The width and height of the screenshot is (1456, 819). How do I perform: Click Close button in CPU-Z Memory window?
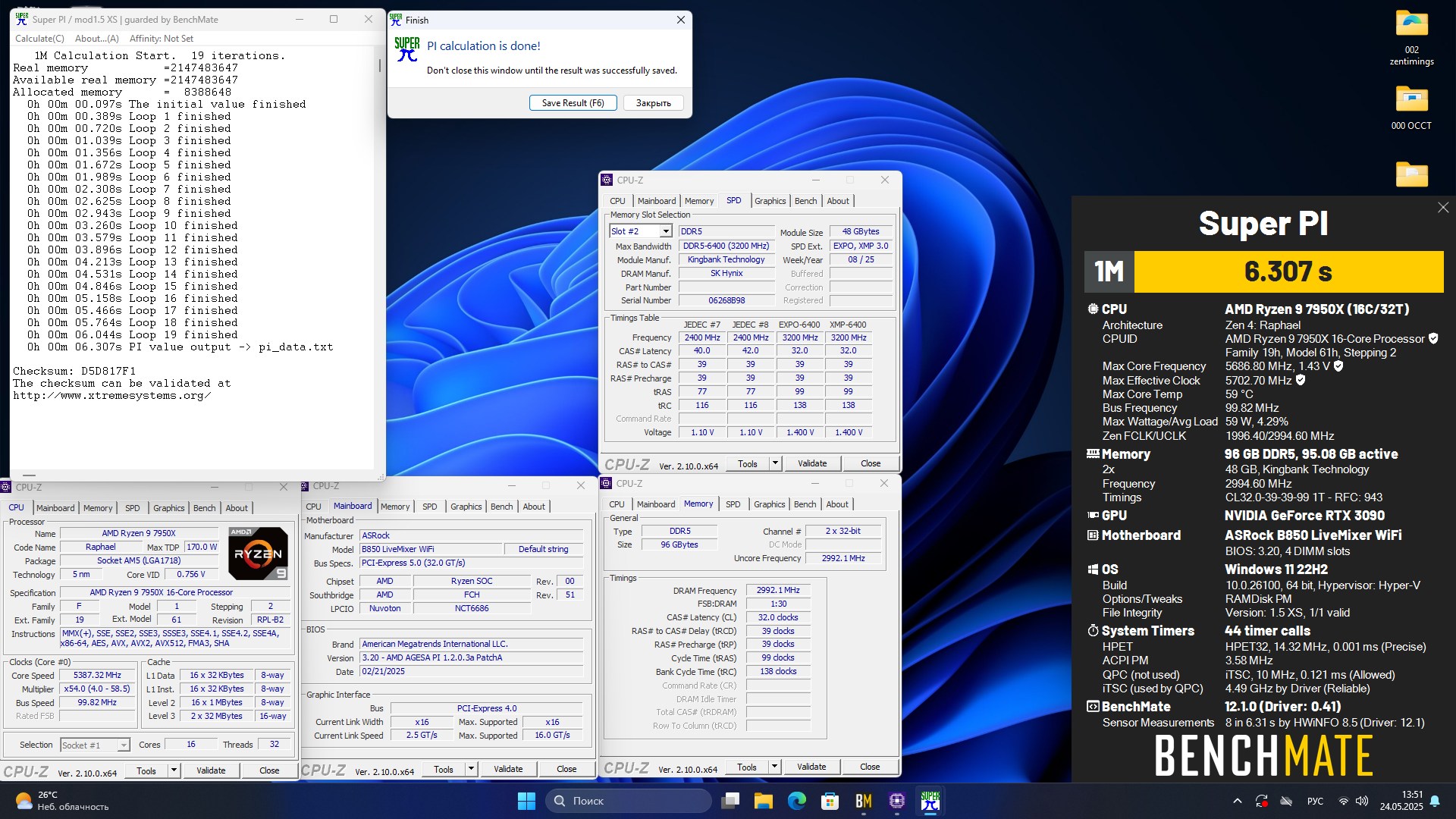pyautogui.click(x=870, y=767)
